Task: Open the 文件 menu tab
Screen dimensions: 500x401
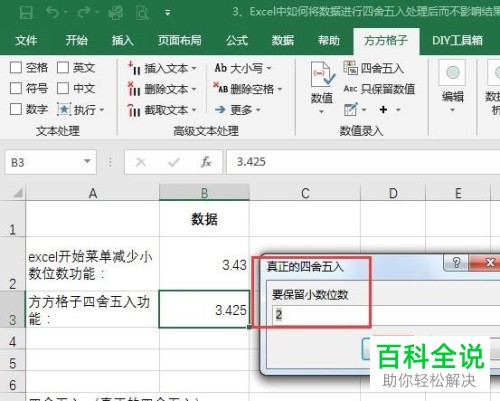Action: [26, 40]
